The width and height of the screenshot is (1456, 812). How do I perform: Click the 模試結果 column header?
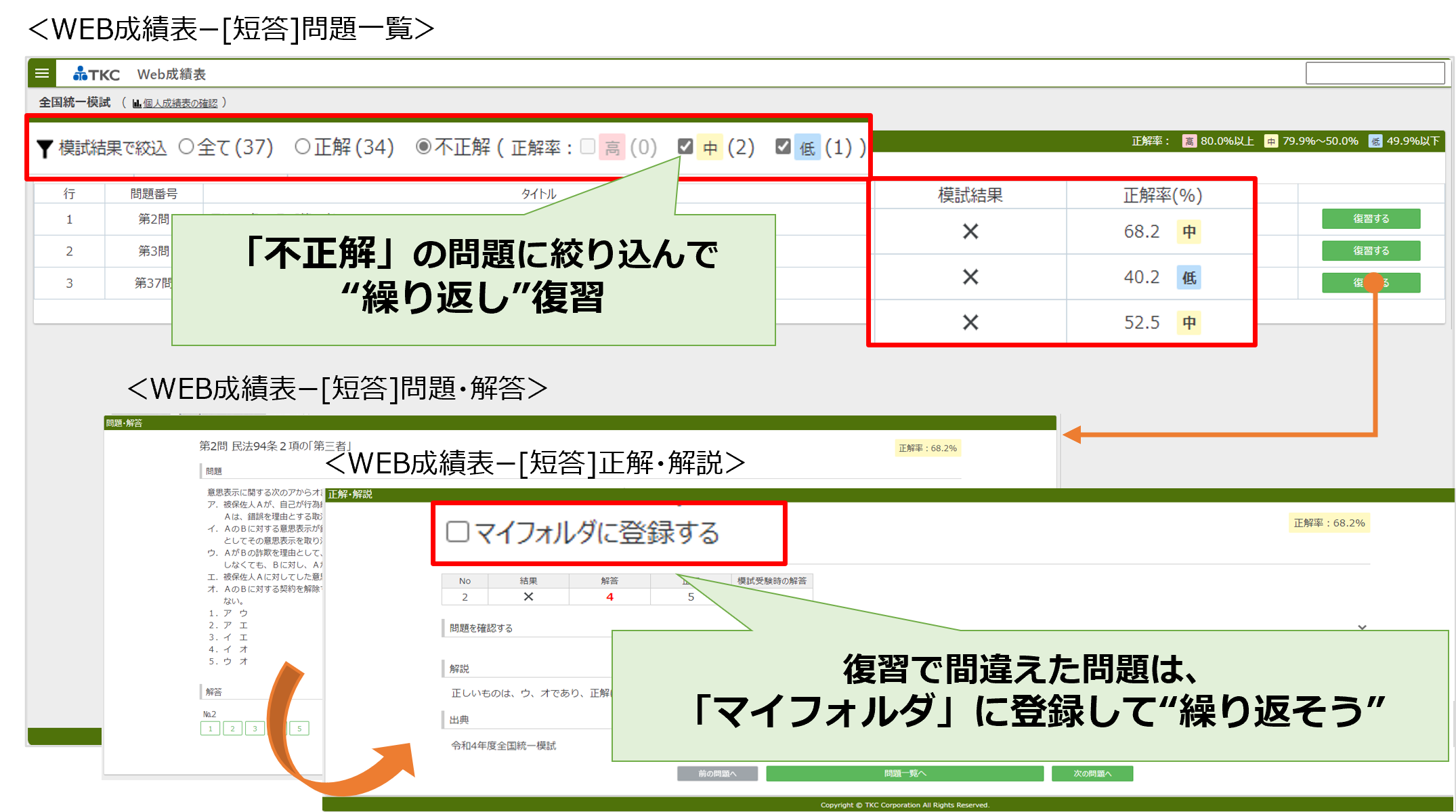pos(970,196)
